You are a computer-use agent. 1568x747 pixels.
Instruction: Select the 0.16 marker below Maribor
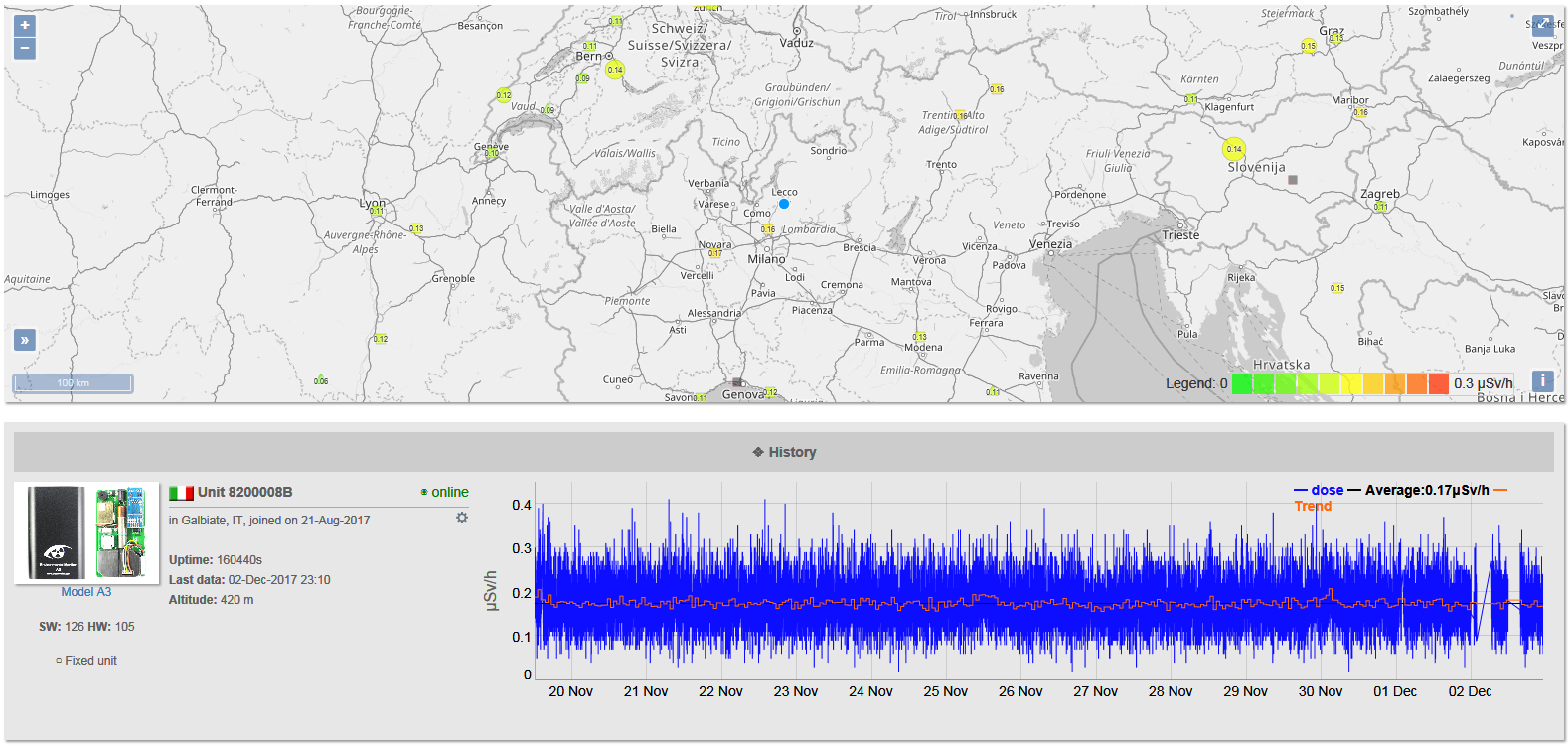click(x=1360, y=112)
